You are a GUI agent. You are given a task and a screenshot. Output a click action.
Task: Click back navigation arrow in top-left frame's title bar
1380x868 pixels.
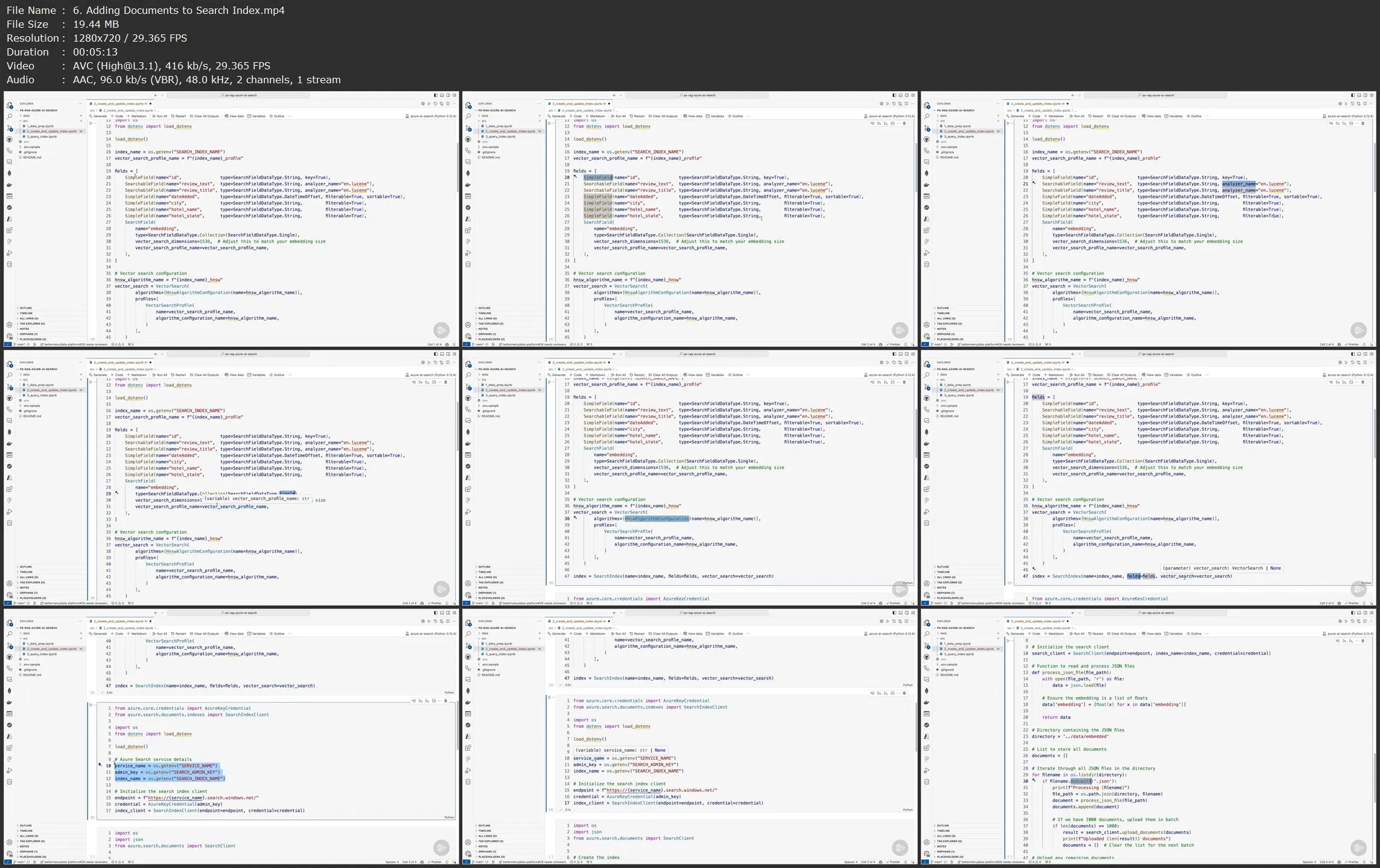156,95
